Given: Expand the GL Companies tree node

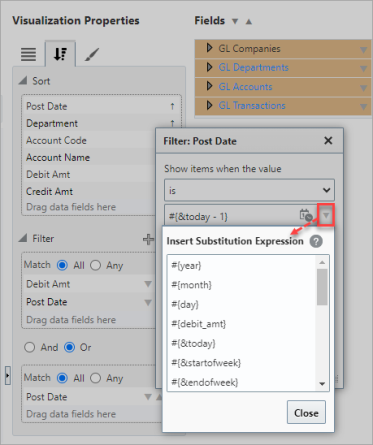Looking at the screenshot, I should [209, 48].
